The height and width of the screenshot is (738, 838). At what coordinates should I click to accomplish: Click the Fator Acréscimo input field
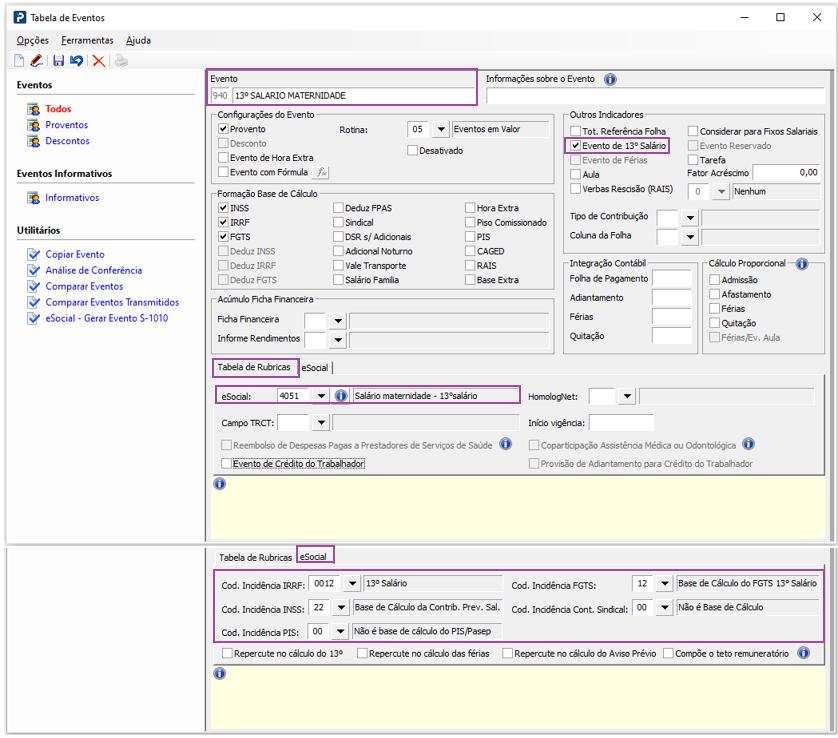pos(786,173)
